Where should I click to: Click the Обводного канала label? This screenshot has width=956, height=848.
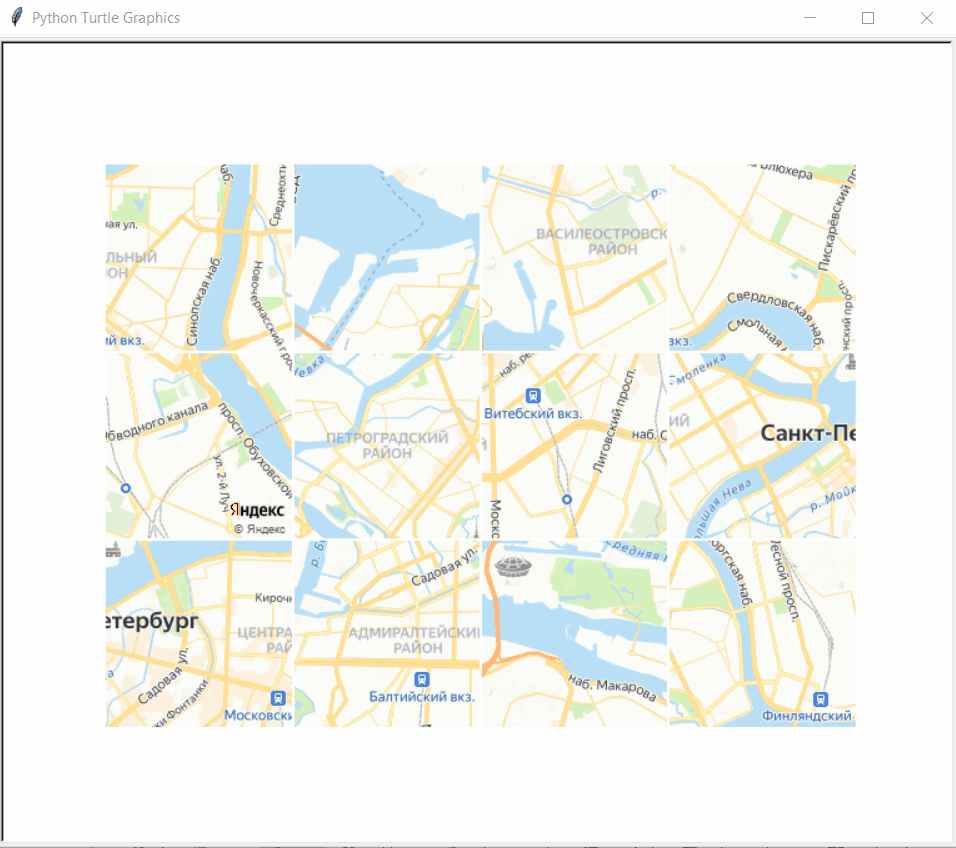pos(157,420)
